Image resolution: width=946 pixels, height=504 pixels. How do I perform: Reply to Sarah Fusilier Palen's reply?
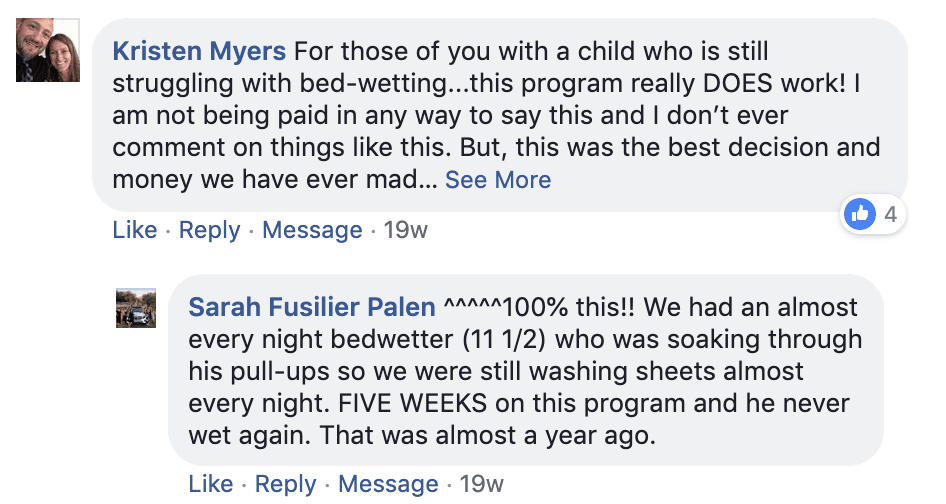(x=285, y=484)
